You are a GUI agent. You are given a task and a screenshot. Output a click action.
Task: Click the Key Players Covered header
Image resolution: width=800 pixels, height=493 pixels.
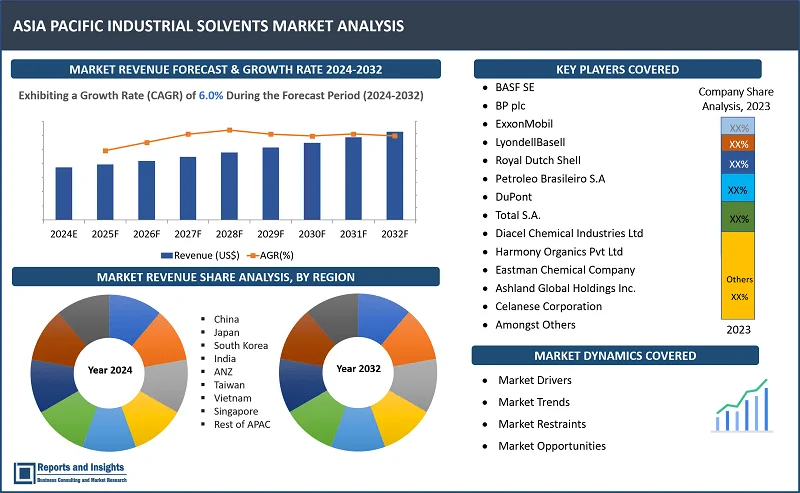pyautogui.click(x=617, y=69)
